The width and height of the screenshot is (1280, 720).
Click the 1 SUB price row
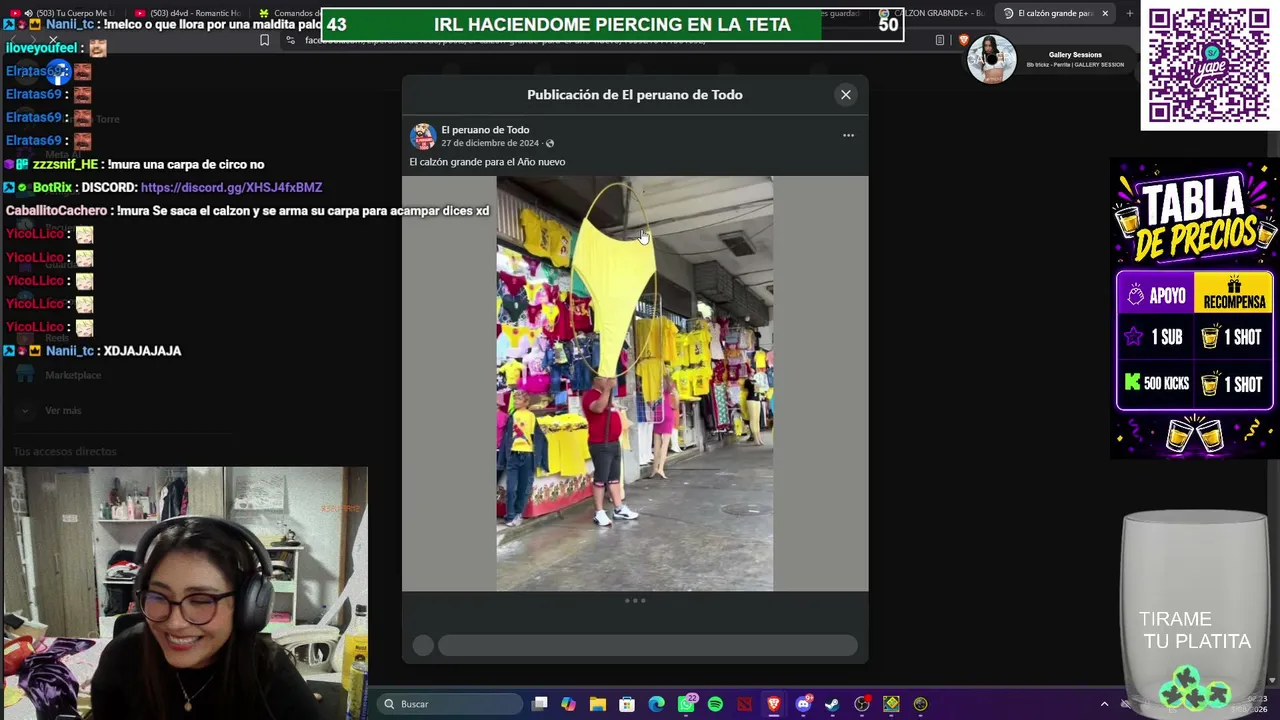click(1195, 338)
